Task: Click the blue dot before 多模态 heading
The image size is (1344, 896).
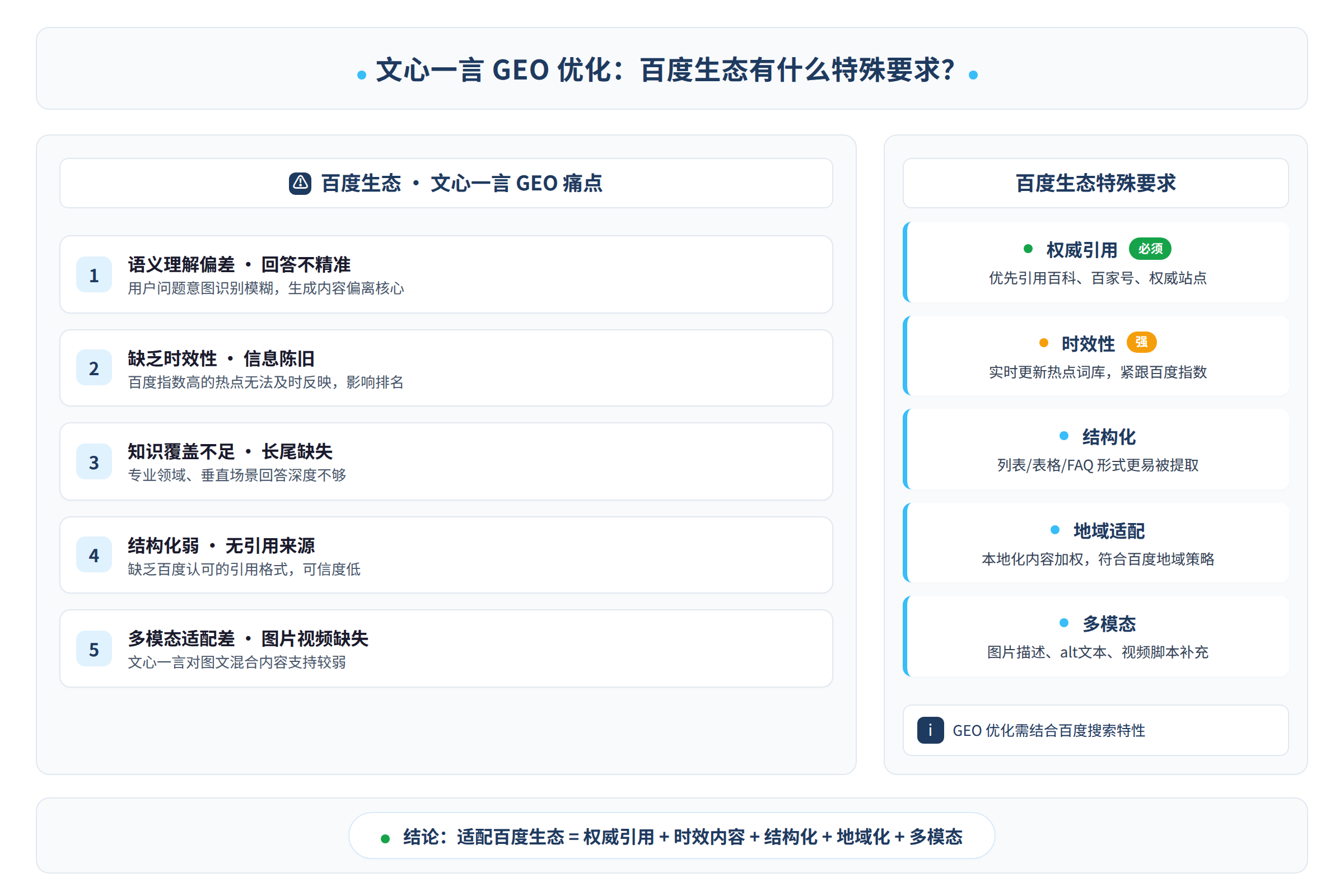Action: (x=1064, y=623)
